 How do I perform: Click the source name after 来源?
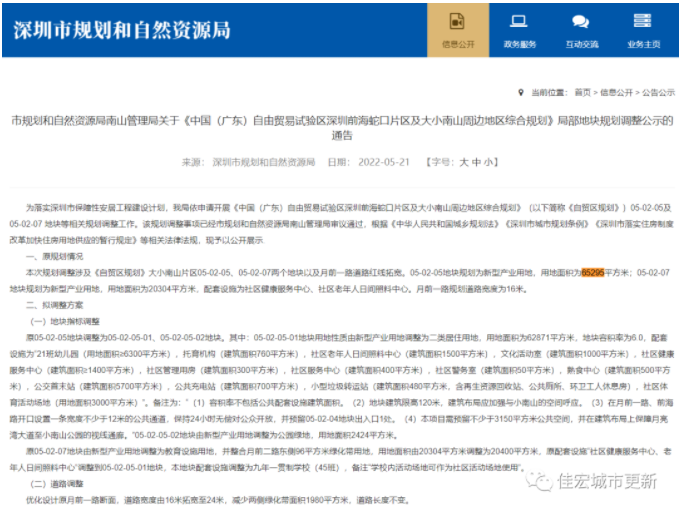coord(255,162)
